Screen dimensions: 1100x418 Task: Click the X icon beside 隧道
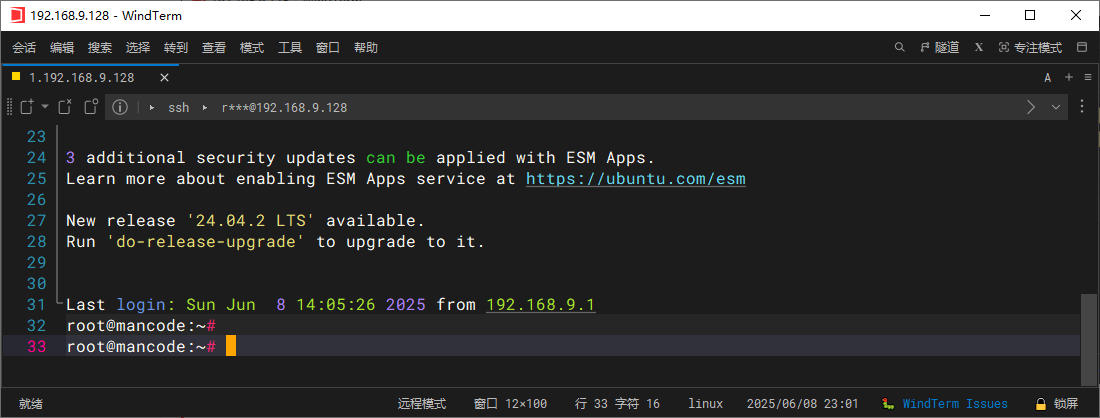click(979, 47)
